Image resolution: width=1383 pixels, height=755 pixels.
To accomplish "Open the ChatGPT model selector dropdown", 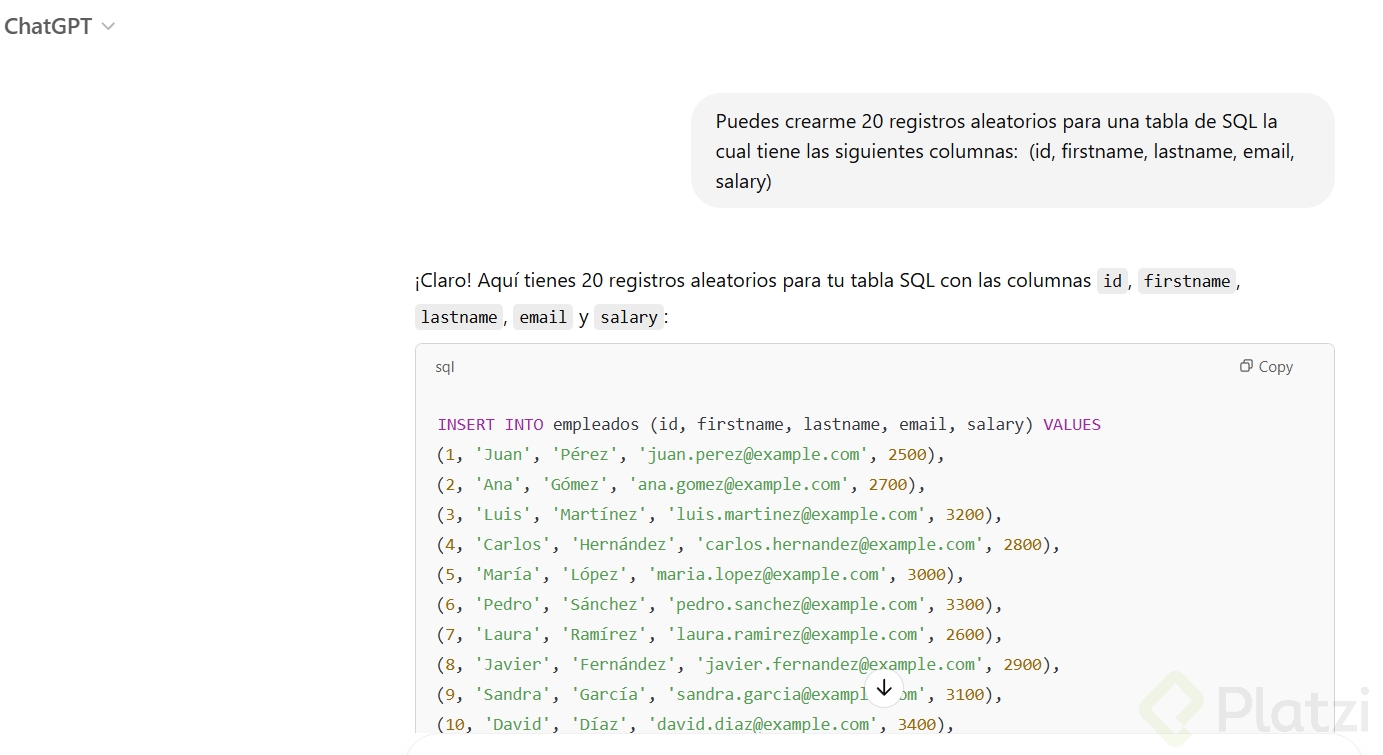I will click(x=58, y=27).
